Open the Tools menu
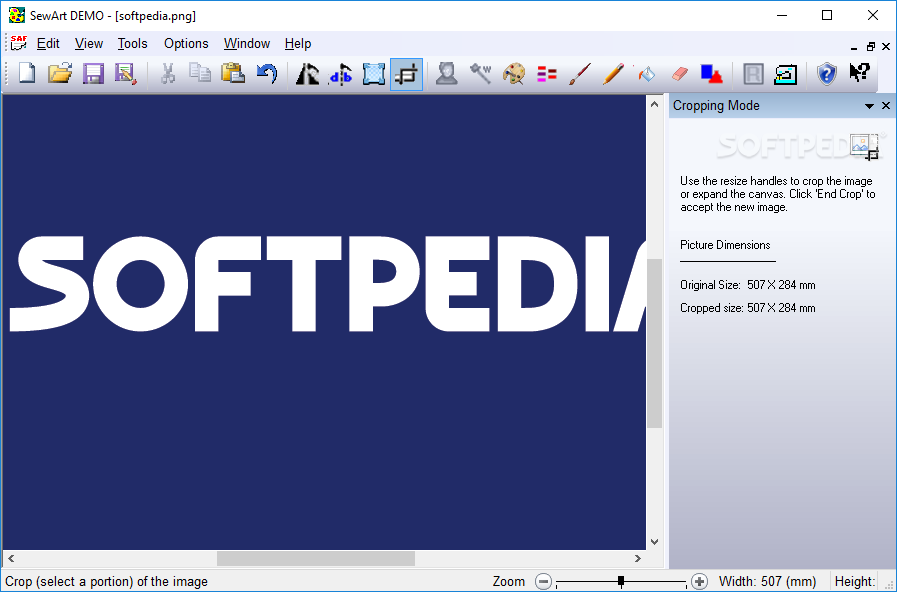Viewport: 897px width, 592px height. [x=132, y=43]
